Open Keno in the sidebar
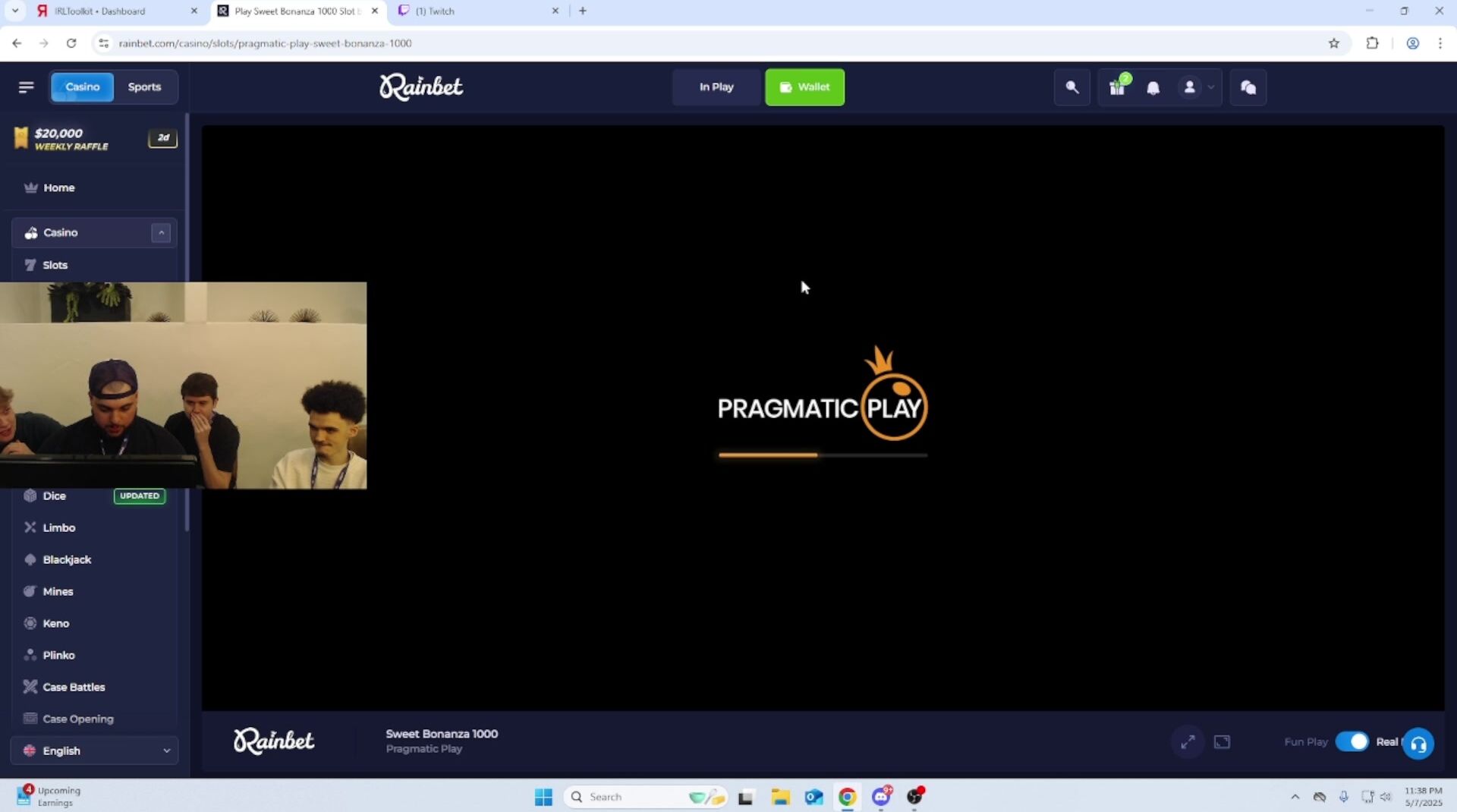The height and width of the screenshot is (812, 1457). click(56, 624)
